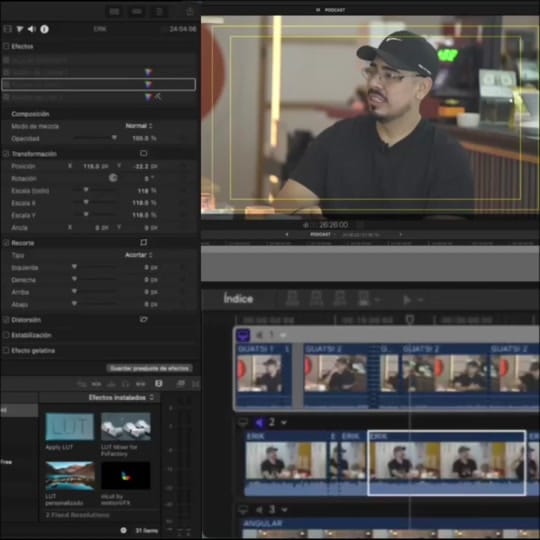Activate the Distorsión on-screen controls icon

coord(144,320)
